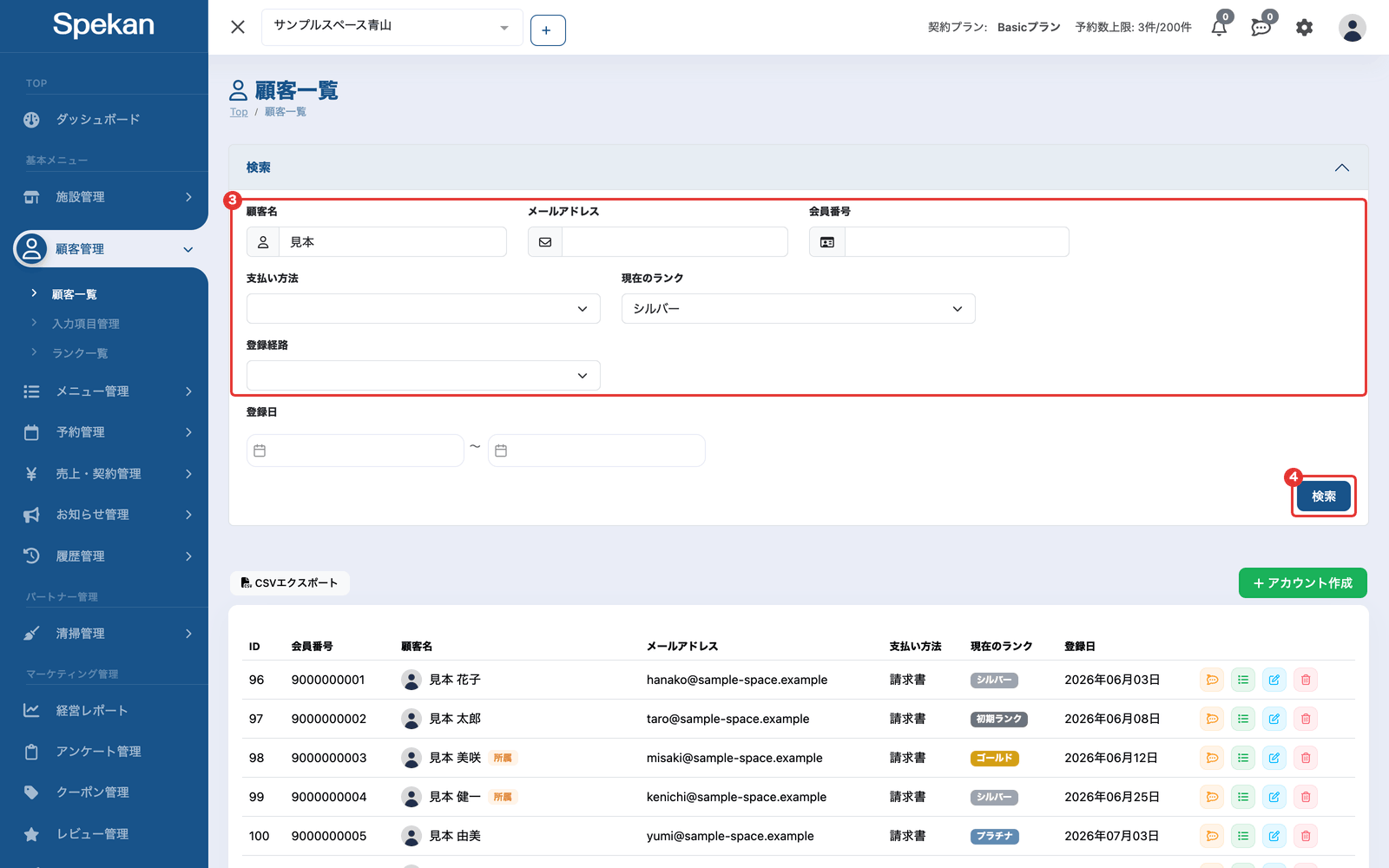Open the 支払い方法 dropdown
The image size is (1389, 868).
click(424, 309)
